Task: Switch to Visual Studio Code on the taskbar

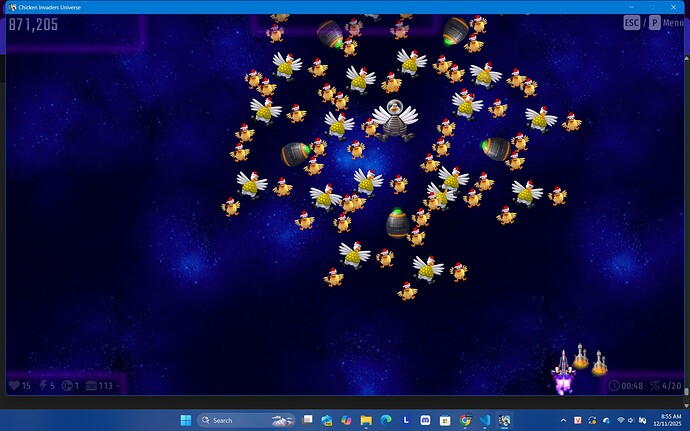Action: point(484,420)
